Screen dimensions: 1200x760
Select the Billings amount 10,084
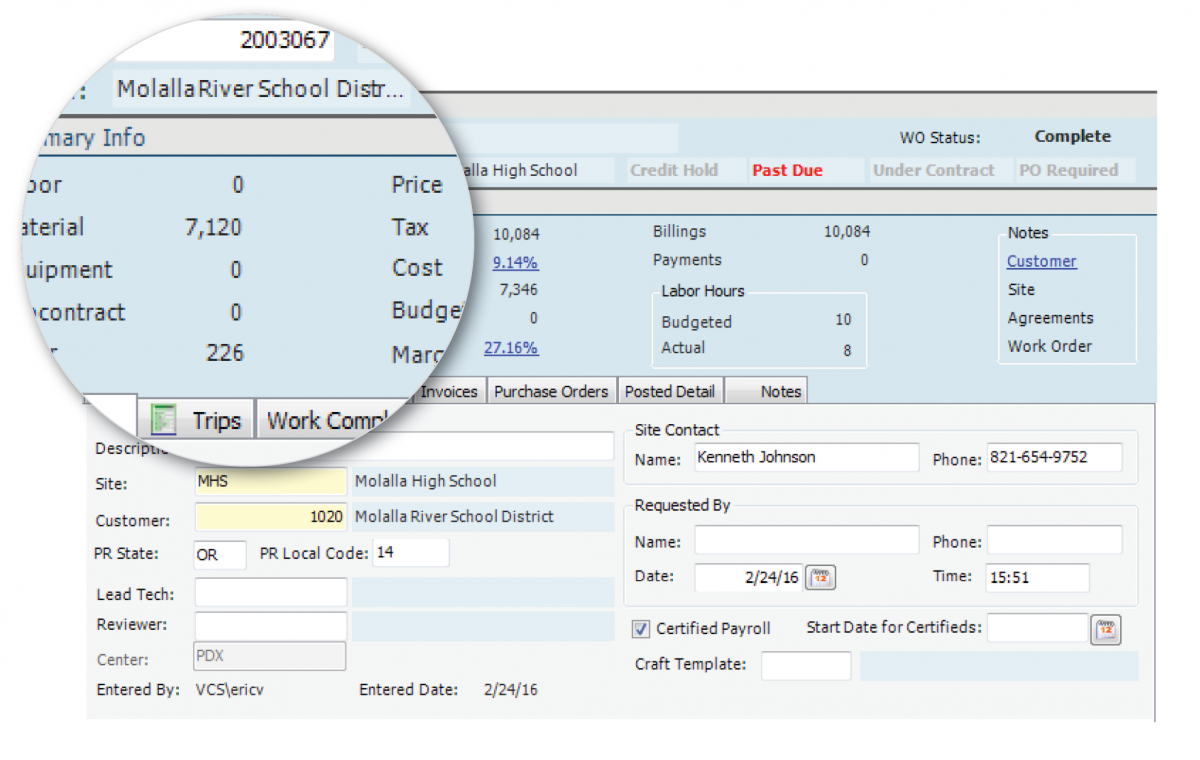pos(847,232)
